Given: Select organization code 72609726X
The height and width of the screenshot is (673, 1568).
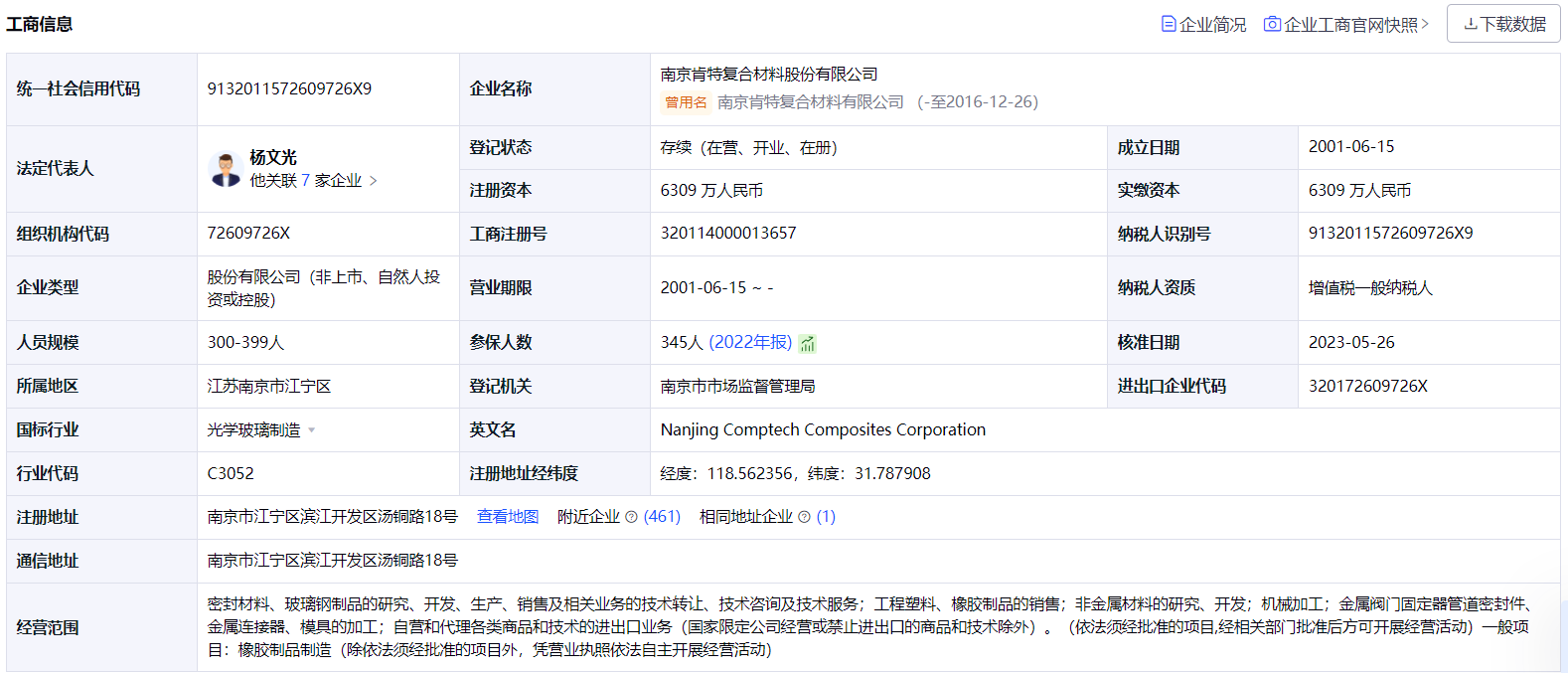Looking at the screenshot, I should pyautogui.click(x=248, y=234).
